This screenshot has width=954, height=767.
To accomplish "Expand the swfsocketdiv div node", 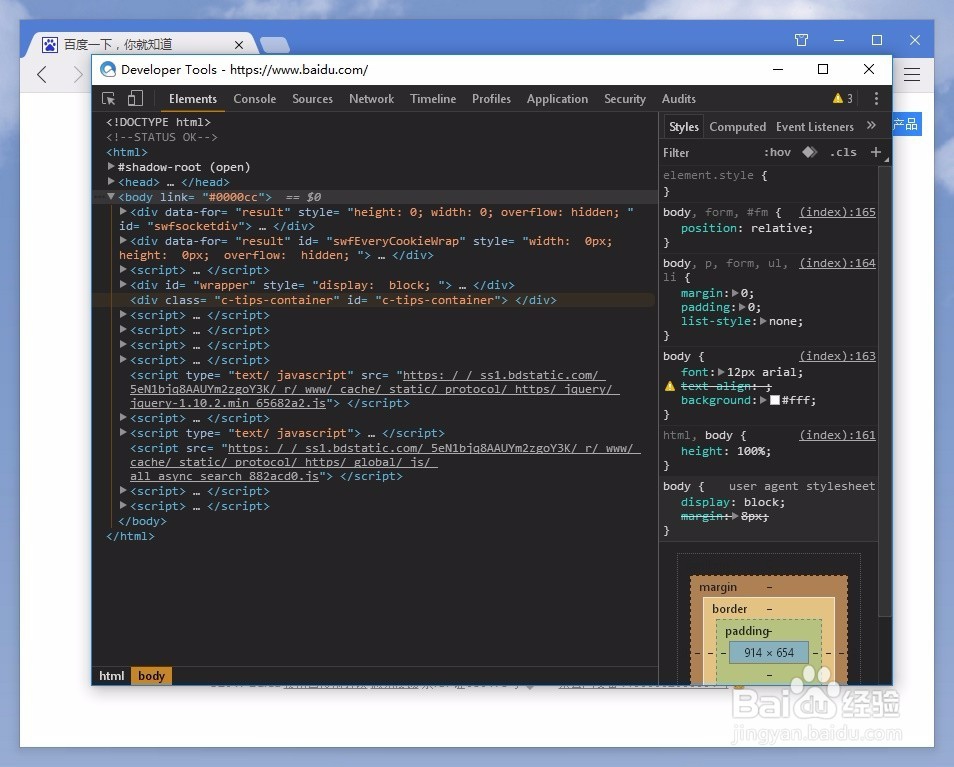I will [x=123, y=211].
